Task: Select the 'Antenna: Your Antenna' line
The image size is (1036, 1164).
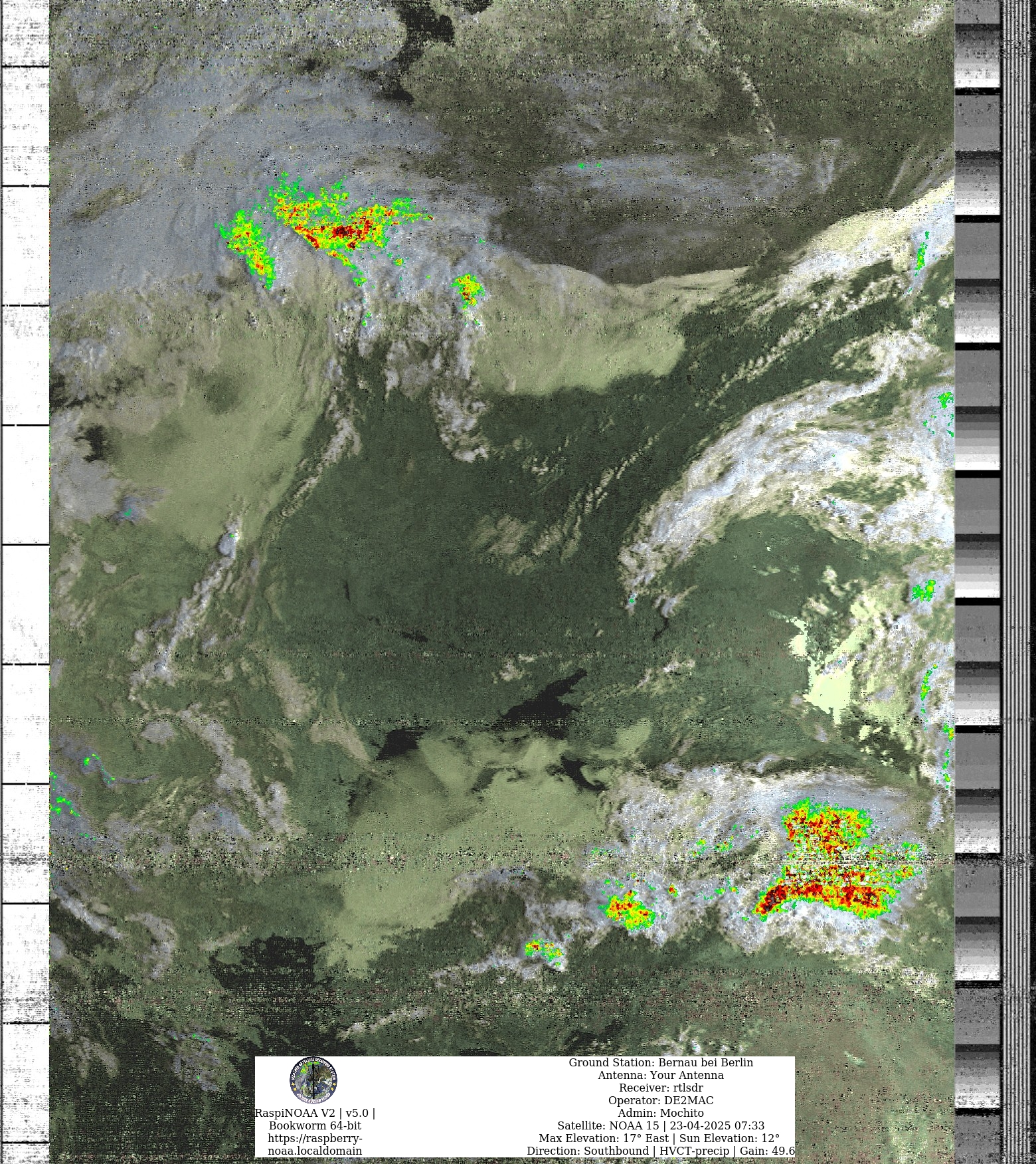Action: click(661, 1075)
